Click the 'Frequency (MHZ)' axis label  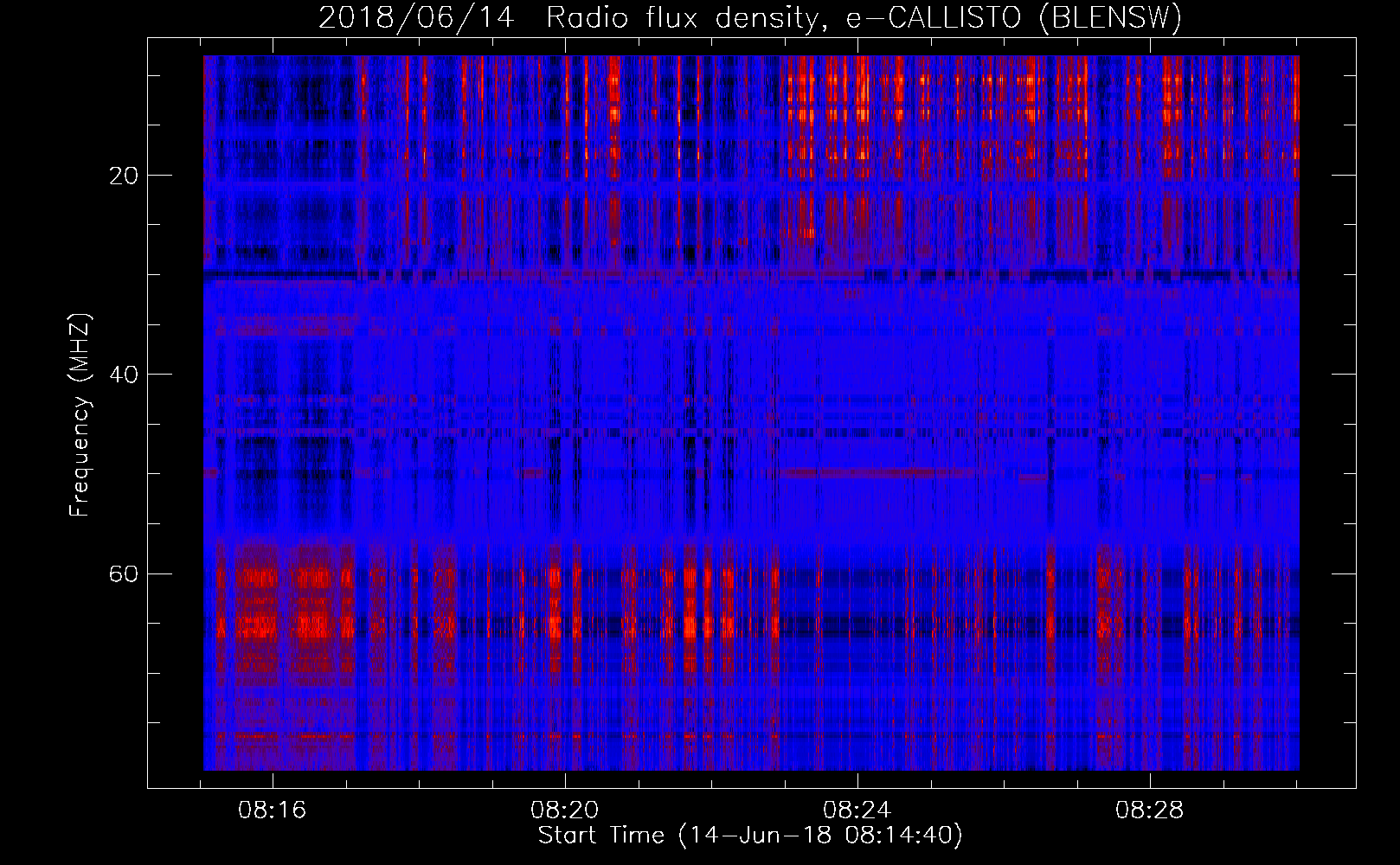pos(79,416)
